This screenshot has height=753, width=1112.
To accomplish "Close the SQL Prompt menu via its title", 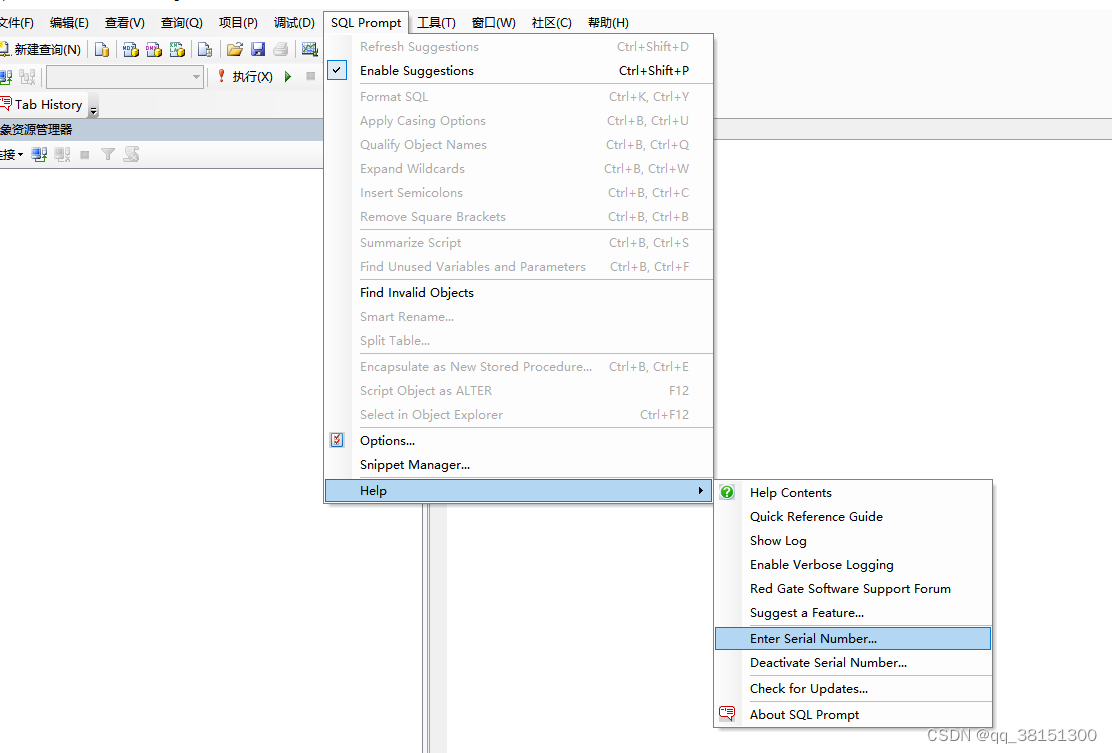I will 366,23.
